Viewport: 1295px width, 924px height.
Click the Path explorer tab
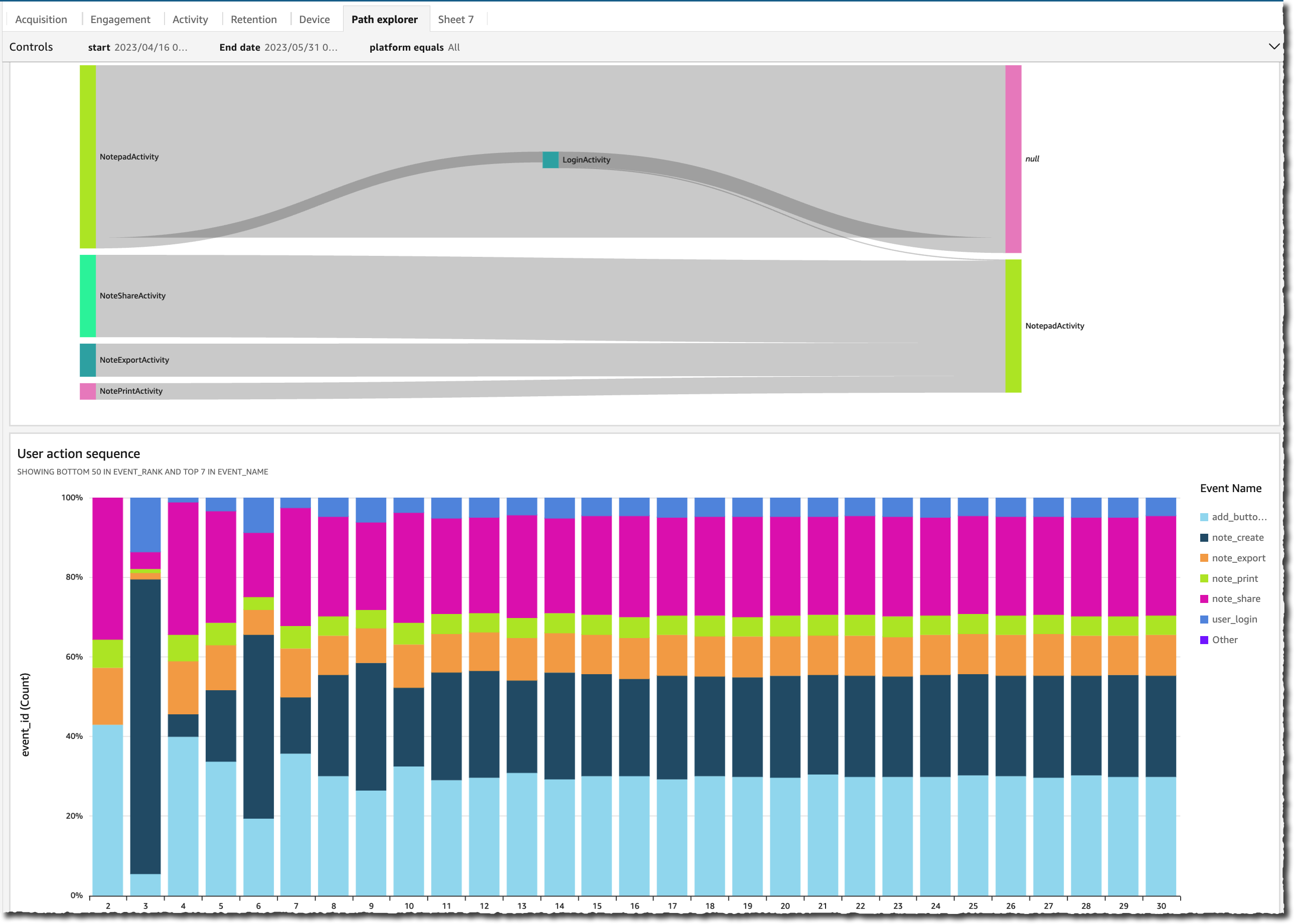click(x=384, y=18)
